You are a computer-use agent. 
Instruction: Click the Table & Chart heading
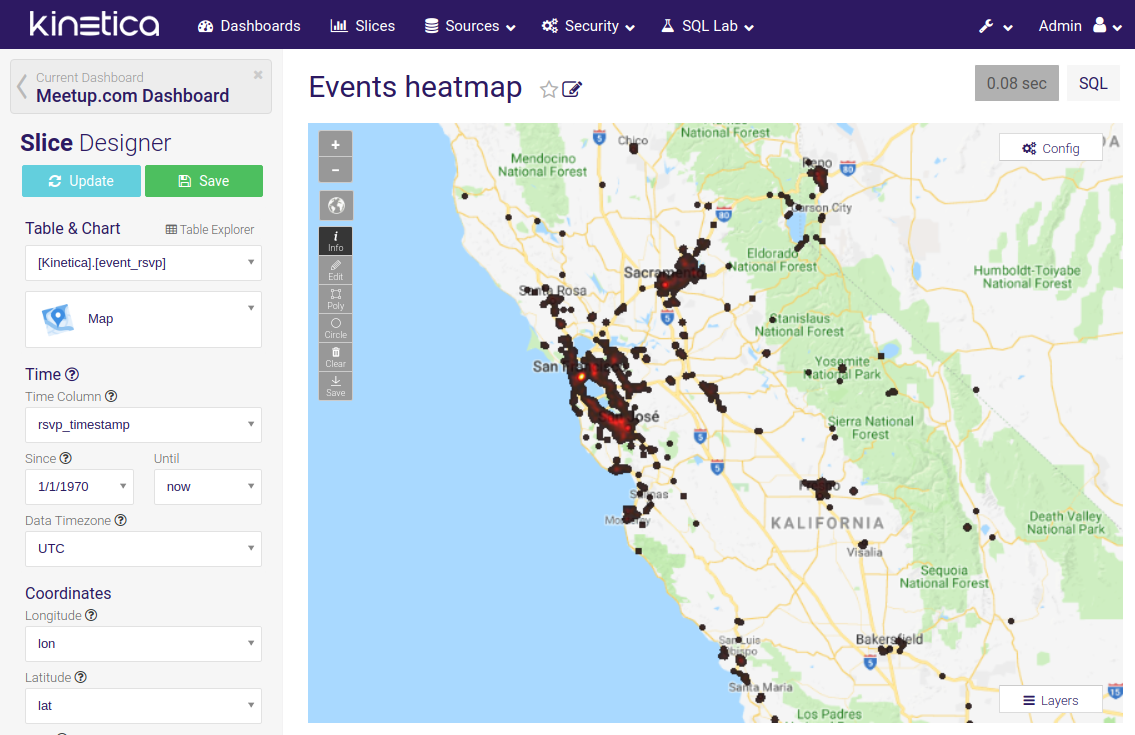pyautogui.click(x=72, y=228)
